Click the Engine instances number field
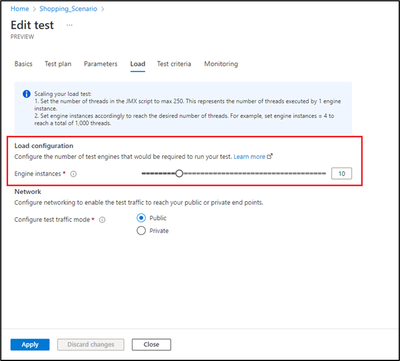The height and width of the screenshot is (361, 400). pos(341,174)
